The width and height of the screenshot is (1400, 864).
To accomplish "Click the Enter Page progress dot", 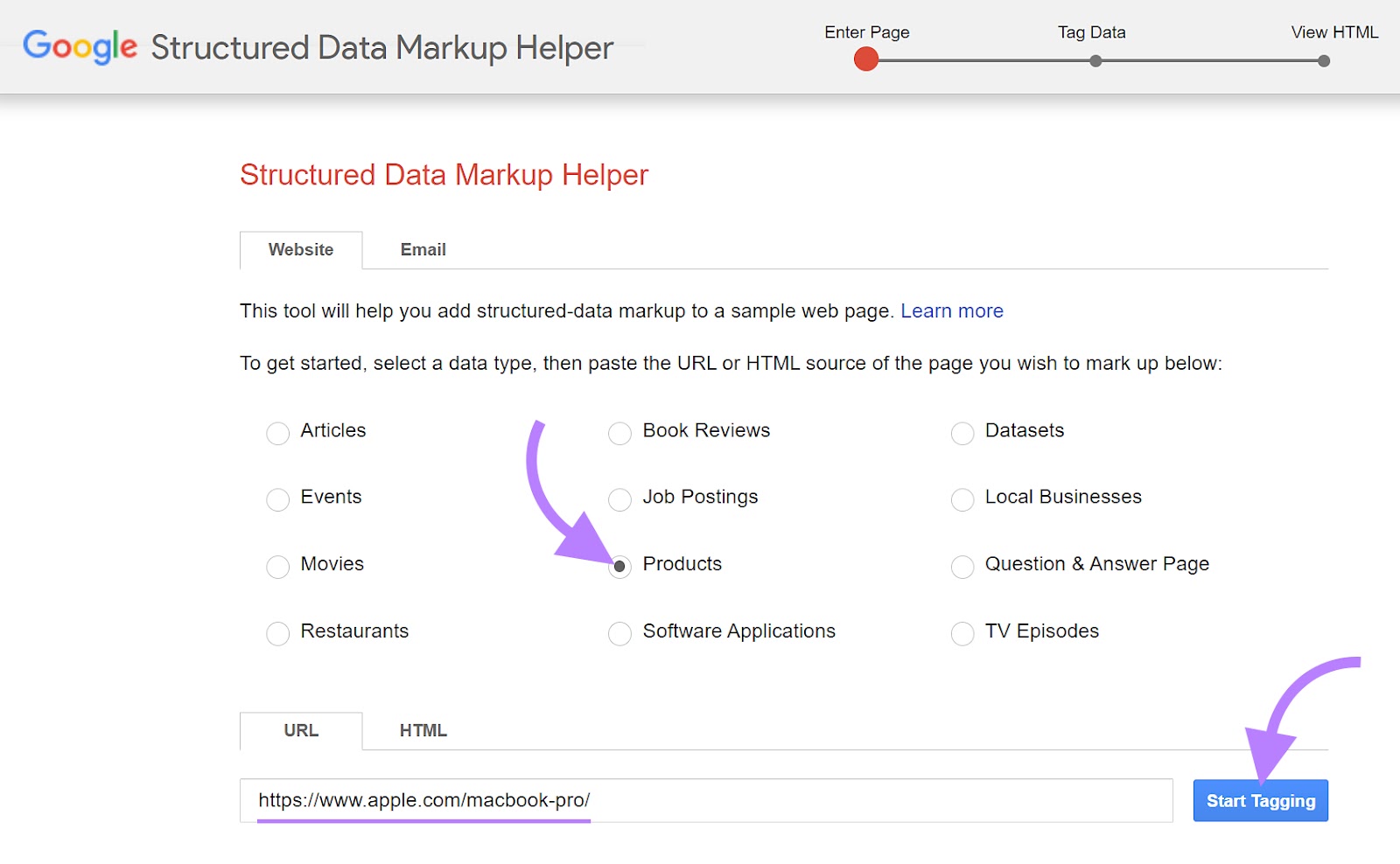I will click(x=865, y=59).
